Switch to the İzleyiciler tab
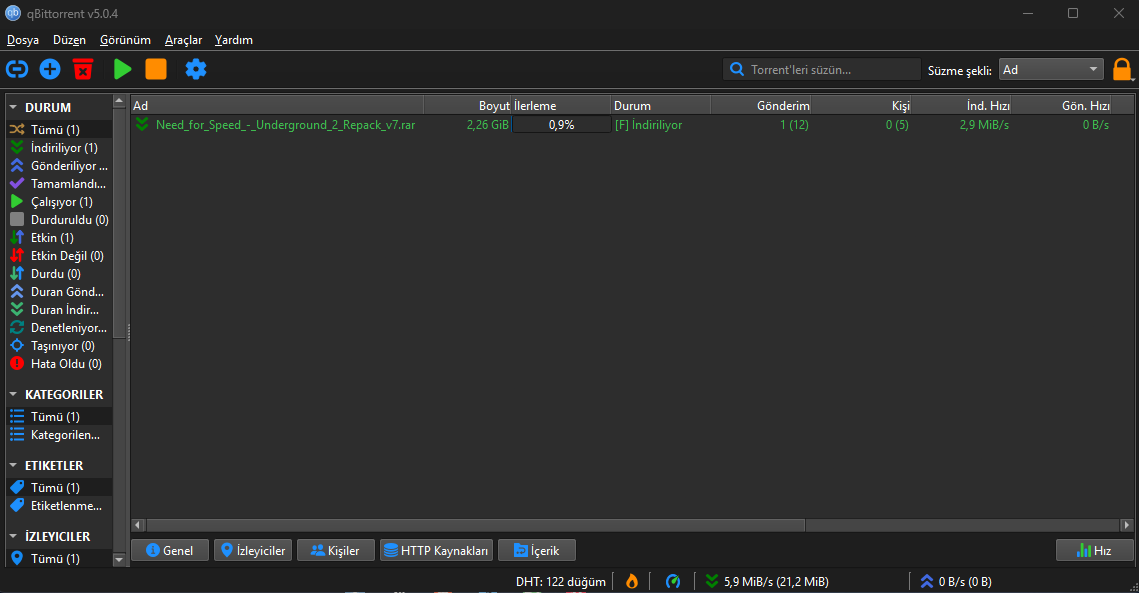Screen dimensions: 1139x593 pos(253,550)
